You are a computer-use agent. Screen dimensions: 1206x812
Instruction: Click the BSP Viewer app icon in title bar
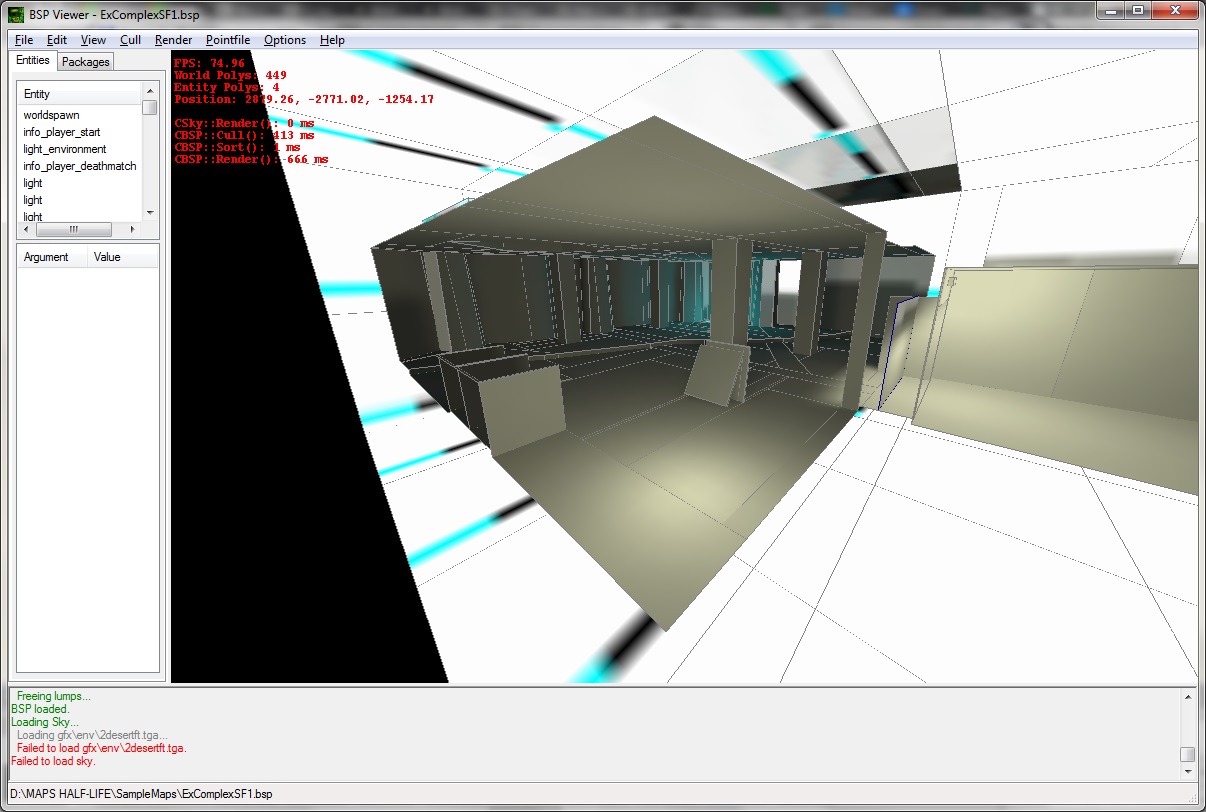click(x=16, y=12)
